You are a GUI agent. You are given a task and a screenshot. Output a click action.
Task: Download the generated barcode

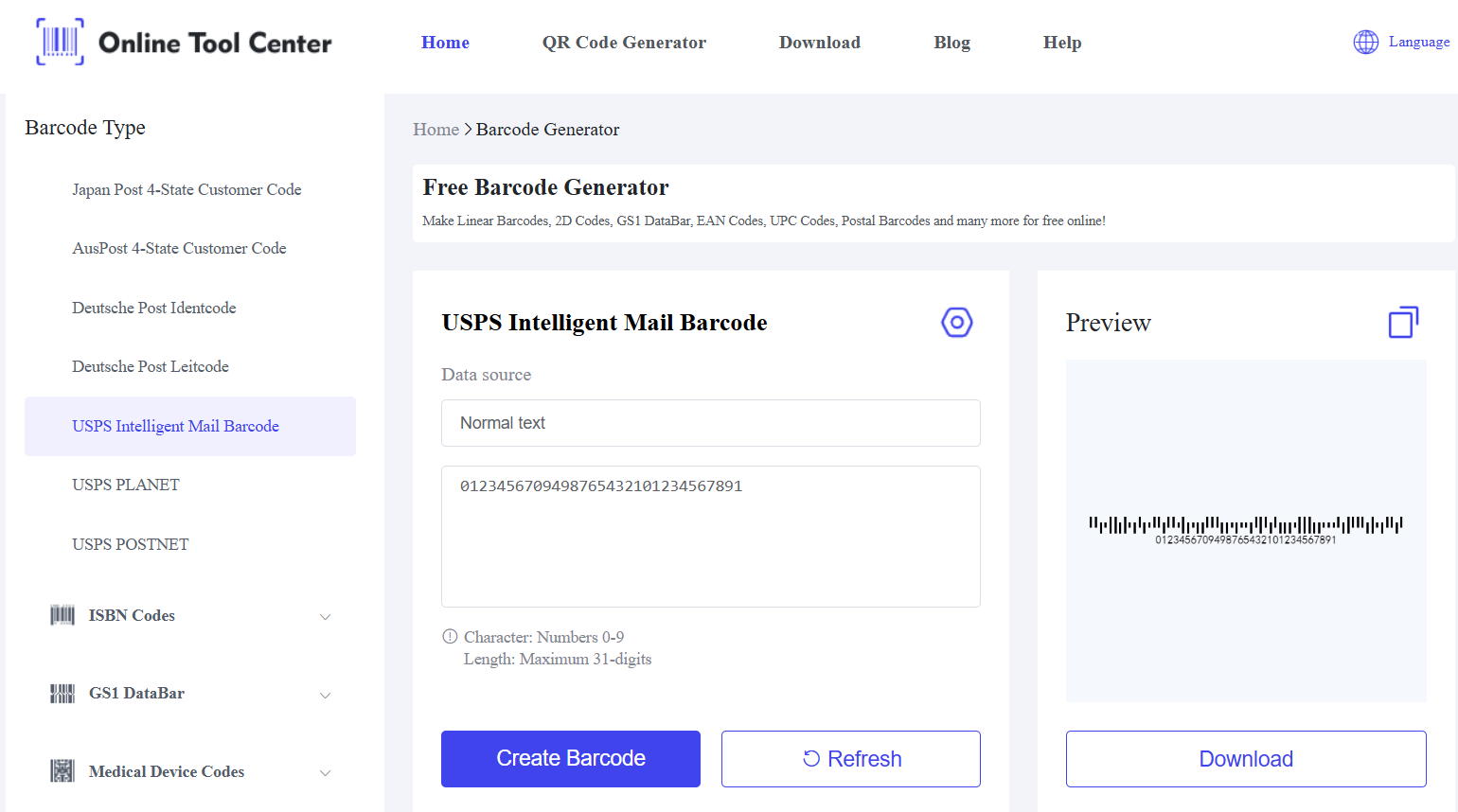coord(1246,759)
